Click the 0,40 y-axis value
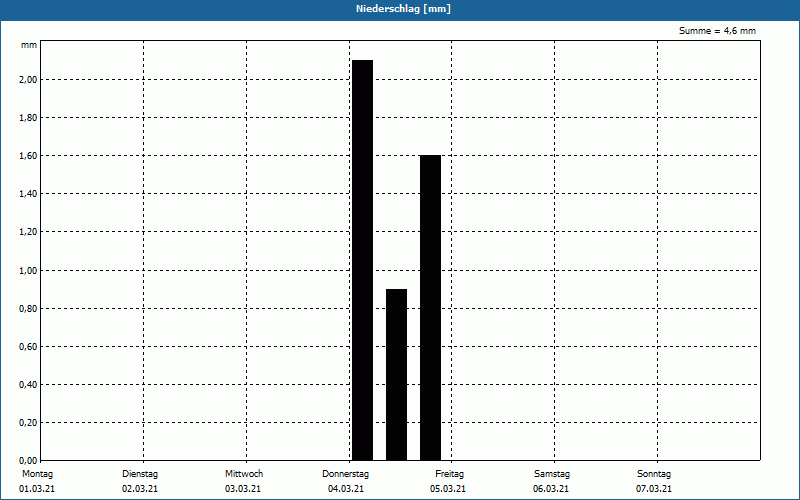 [x=28, y=385]
